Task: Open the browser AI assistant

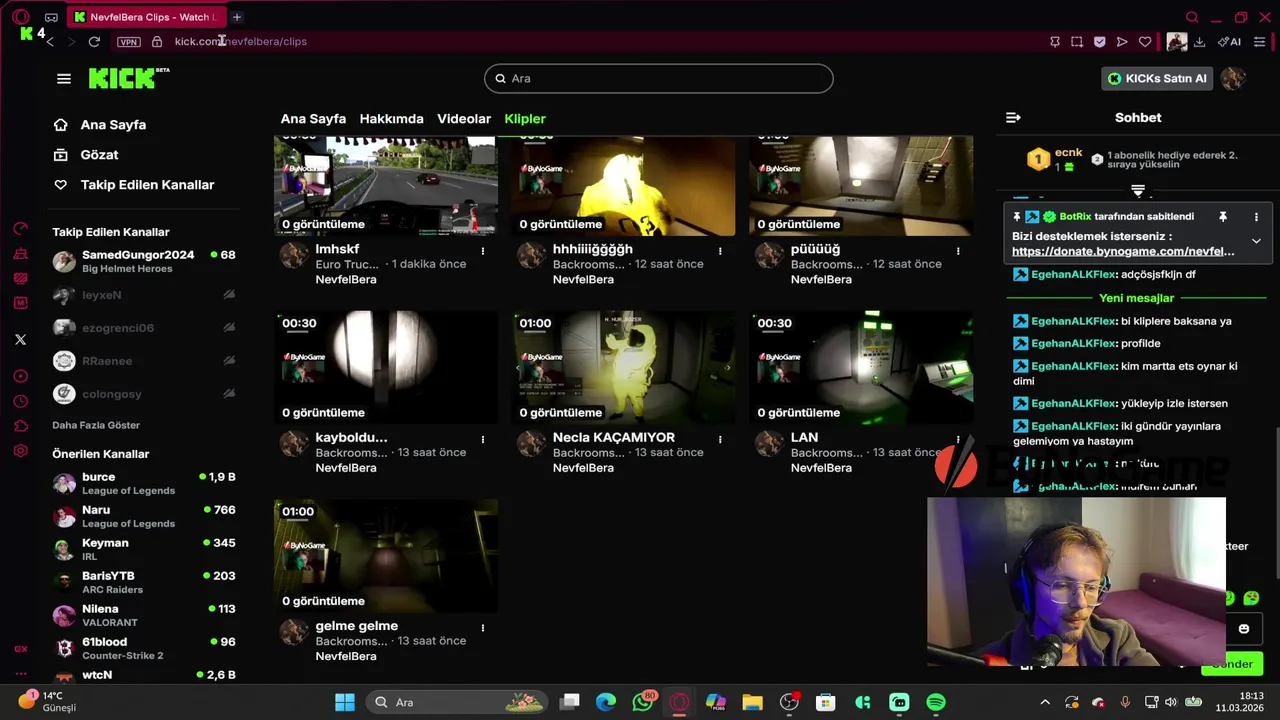Action: (x=1229, y=42)
